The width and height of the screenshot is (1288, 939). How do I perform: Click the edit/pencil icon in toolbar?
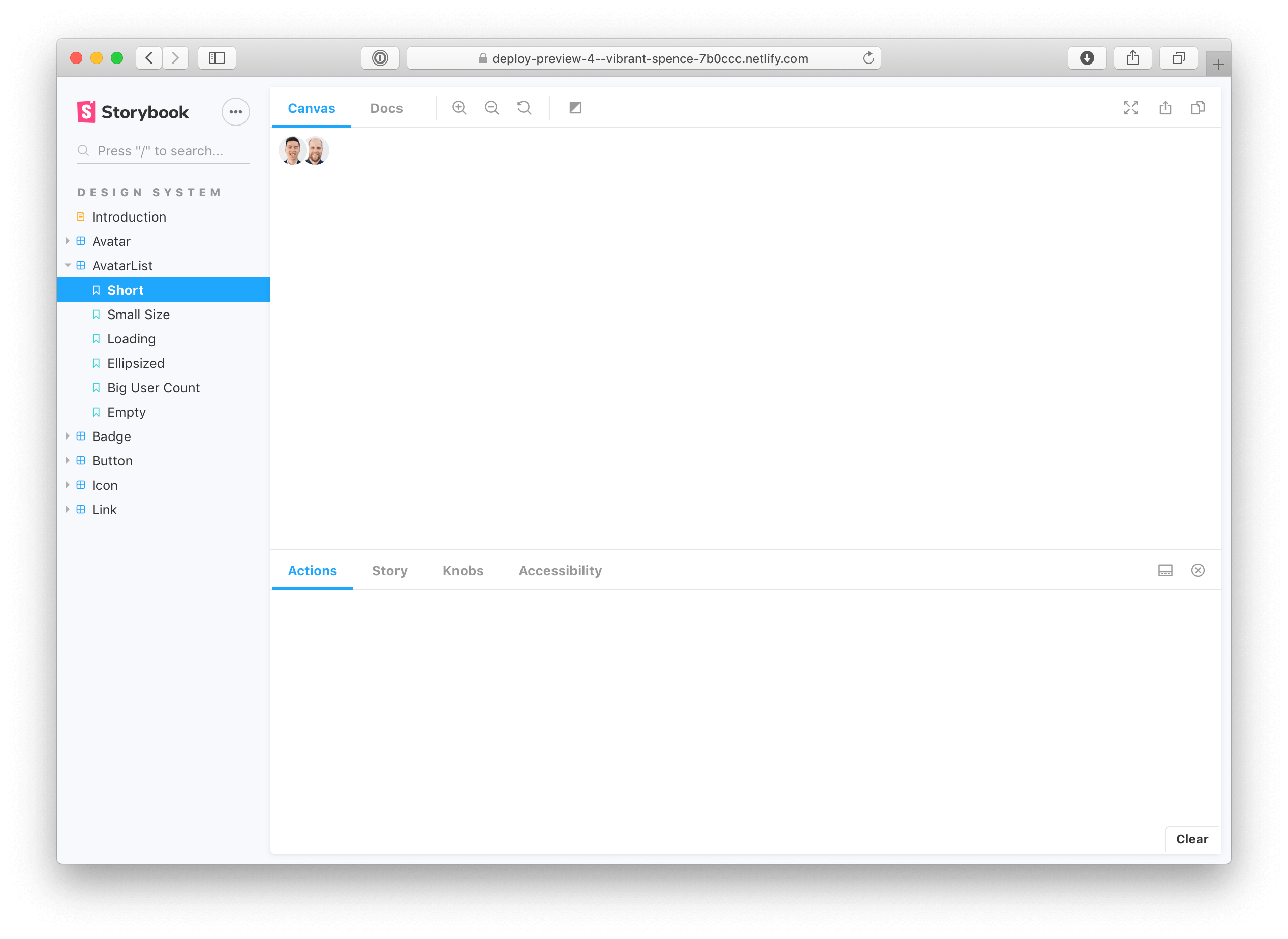pyautogui.click(x=575, y=108)
